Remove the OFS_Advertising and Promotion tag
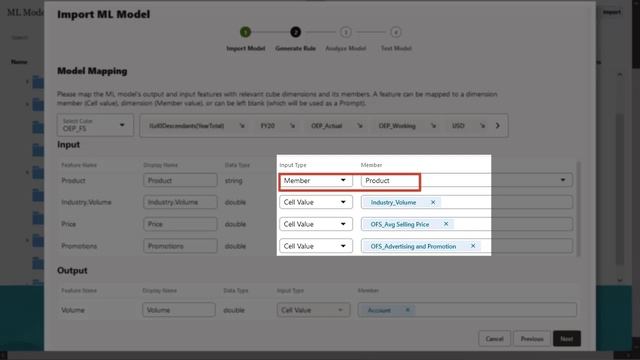The width and height of the screenshot is (640, 360). [473, 246]
